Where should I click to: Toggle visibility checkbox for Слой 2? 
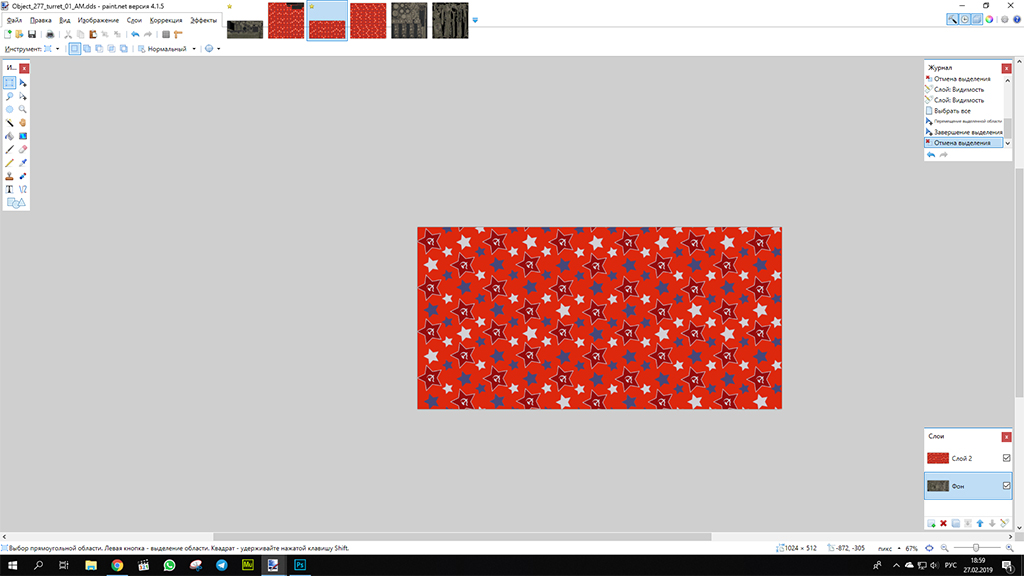tap(1006, 458)
